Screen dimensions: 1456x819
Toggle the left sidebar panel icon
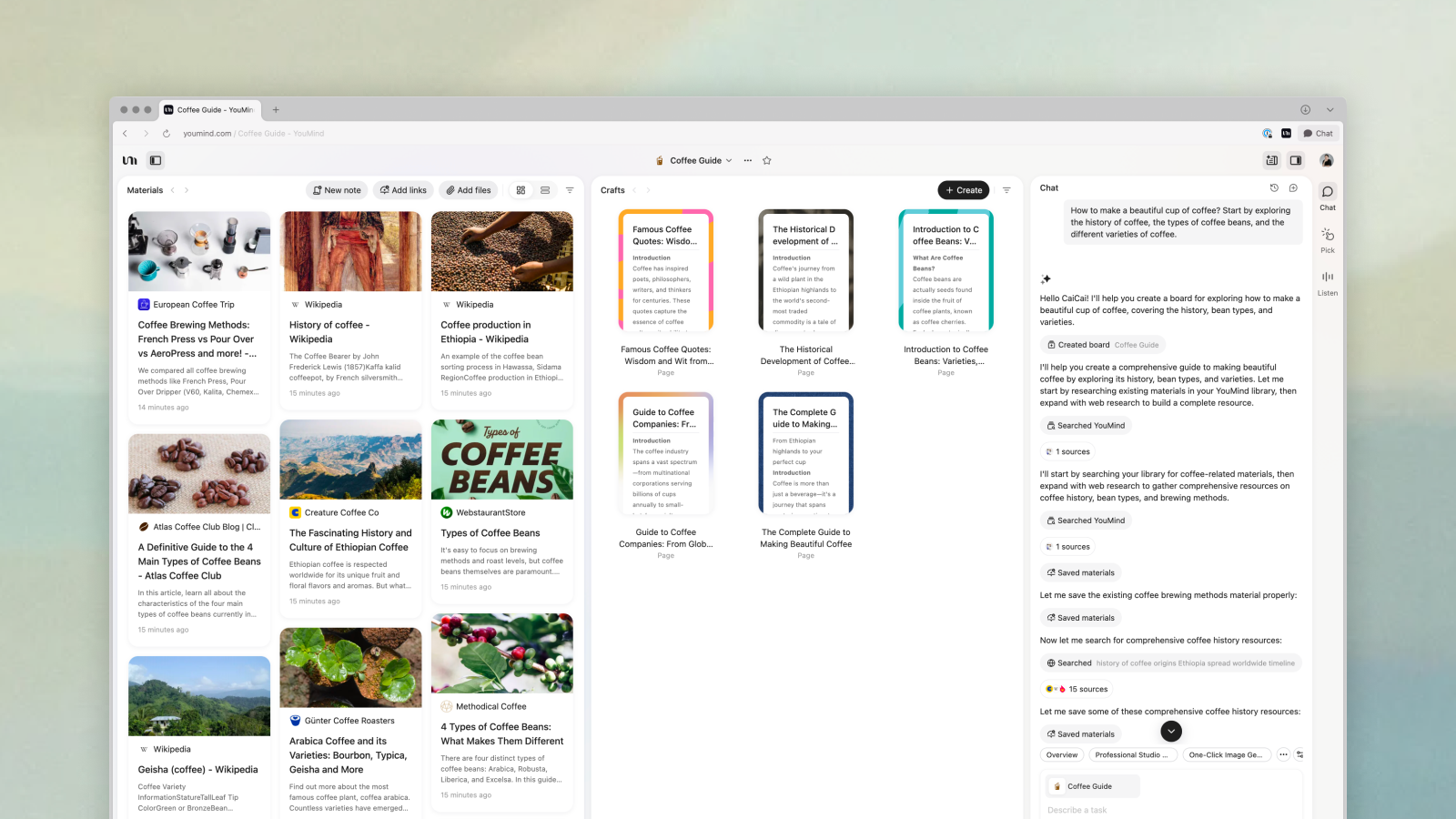tap(156, 160)
